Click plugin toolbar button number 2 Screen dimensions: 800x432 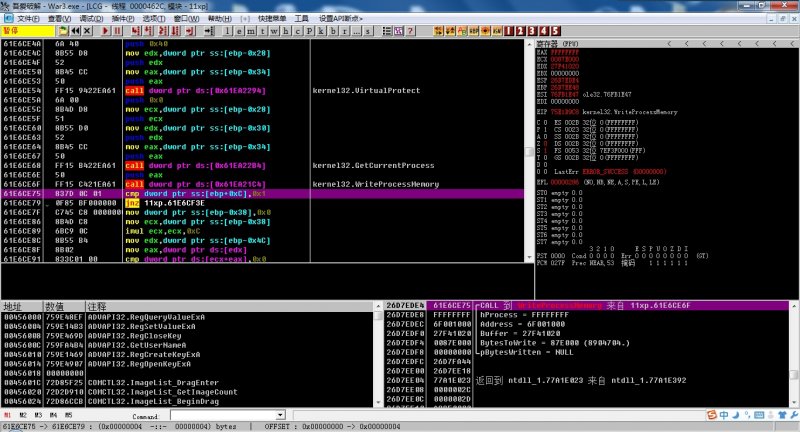pyautogui.click(x=520, y=31)
